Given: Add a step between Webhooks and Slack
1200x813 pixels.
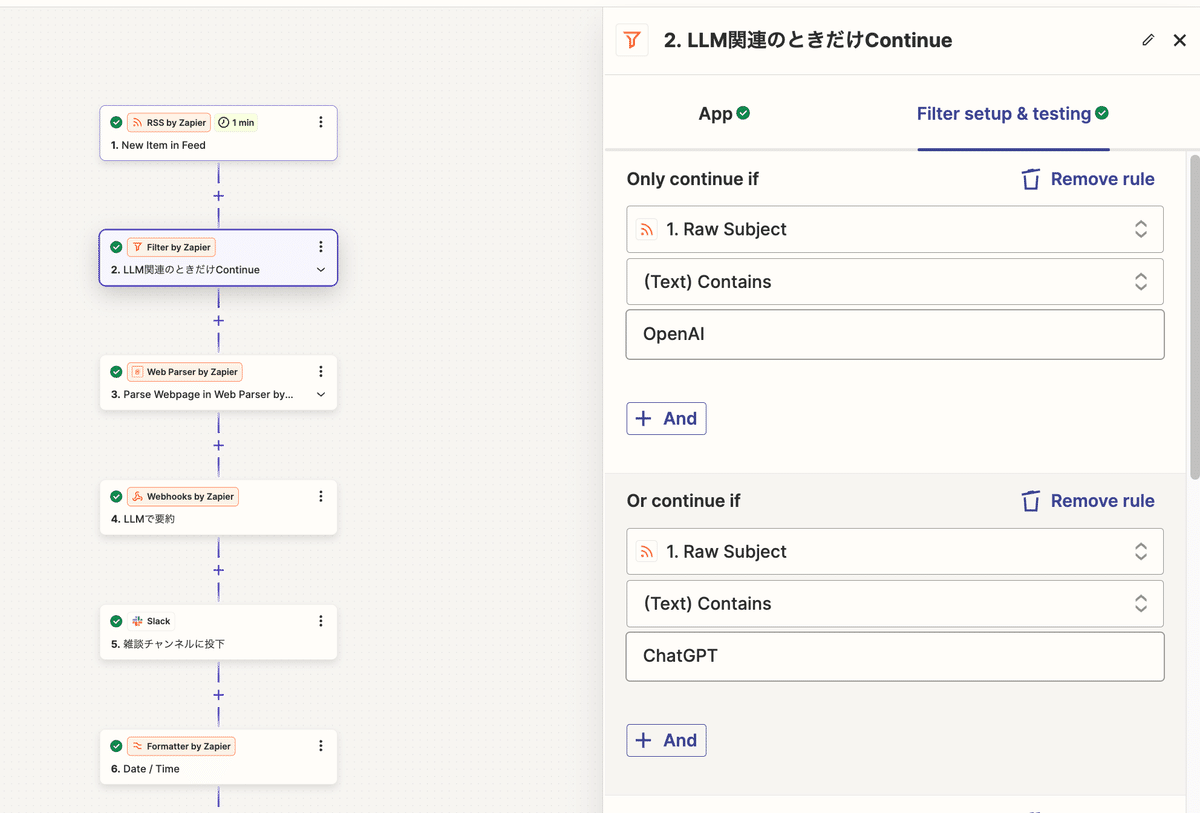Looking at the screenshot, I should click(x=218, y=570).
